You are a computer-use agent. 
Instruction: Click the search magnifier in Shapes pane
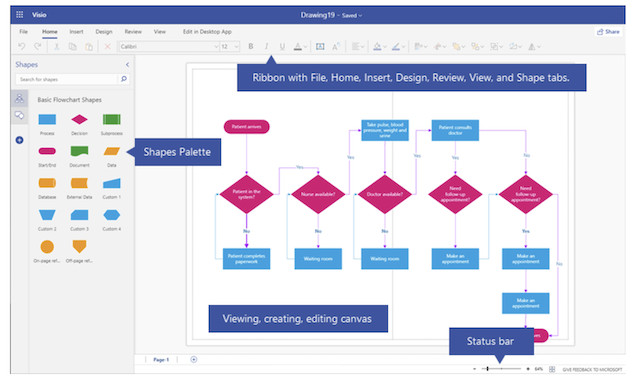124,79
